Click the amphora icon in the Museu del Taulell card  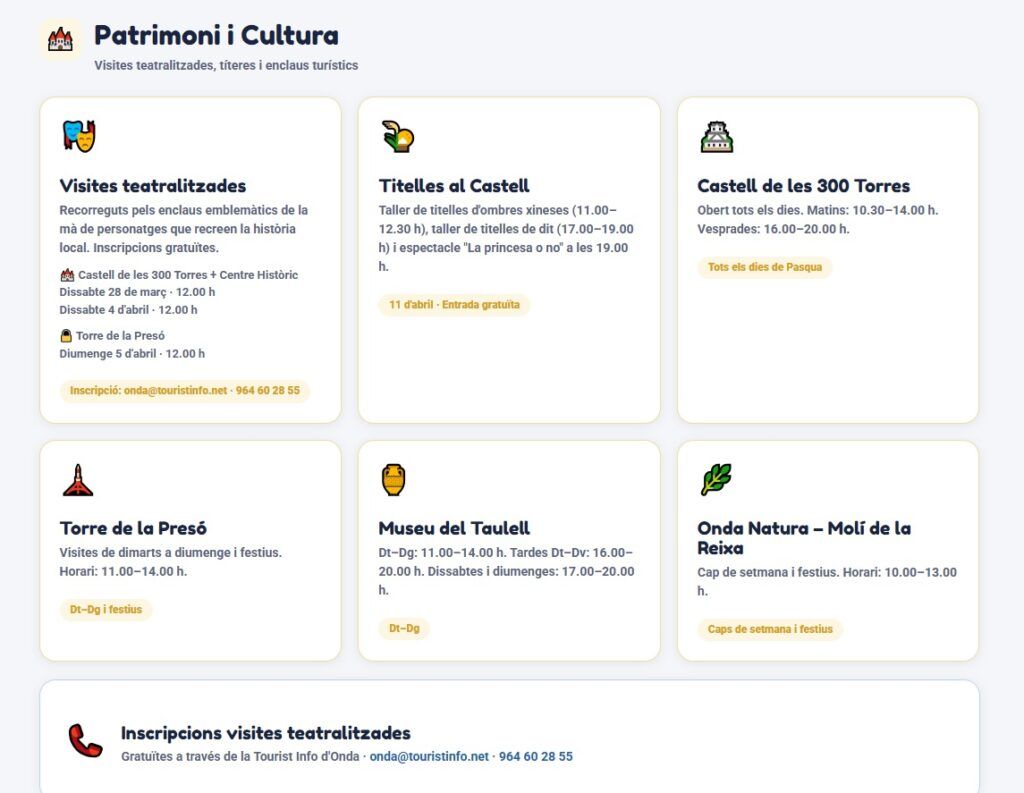[x=393, y=480]
